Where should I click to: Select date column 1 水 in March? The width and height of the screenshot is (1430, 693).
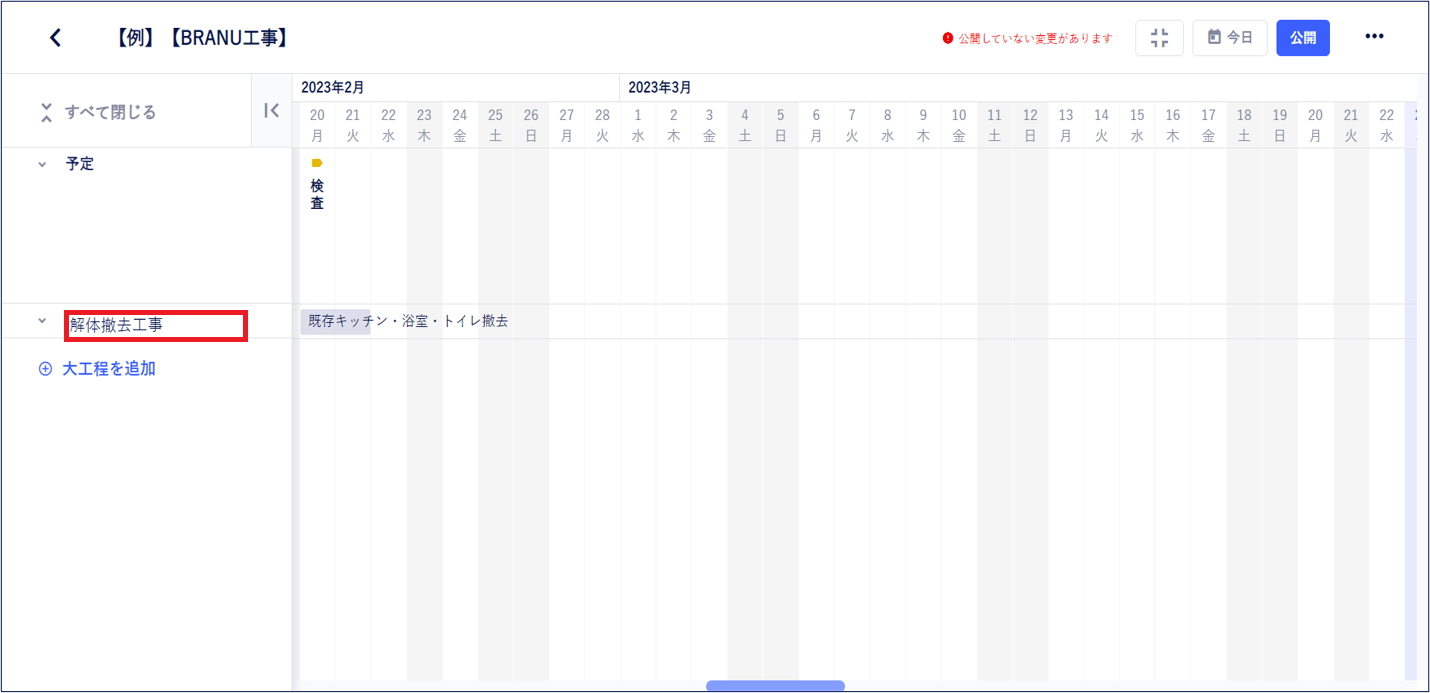click(x=638, y=125)
